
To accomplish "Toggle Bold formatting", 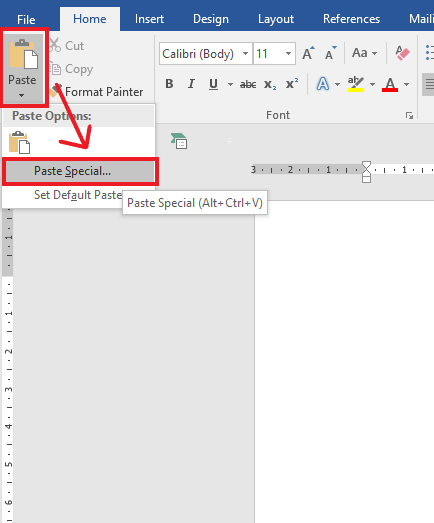I will coord(169,84).
